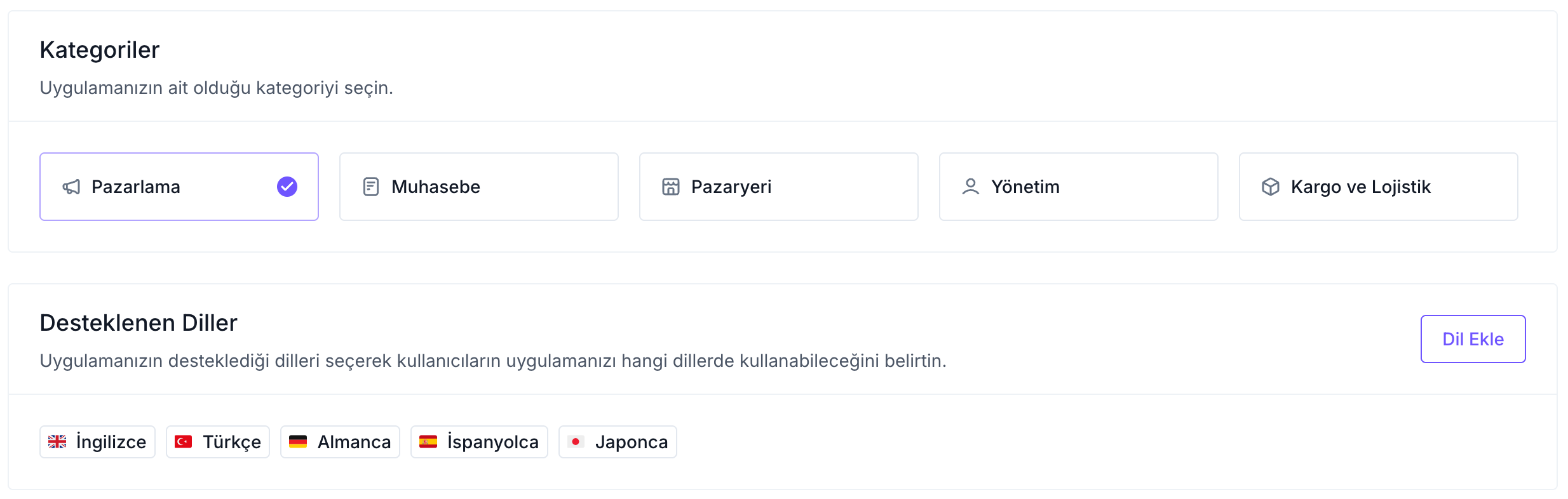Select the megaphone icon on Pazarlama card

point(71,187)
